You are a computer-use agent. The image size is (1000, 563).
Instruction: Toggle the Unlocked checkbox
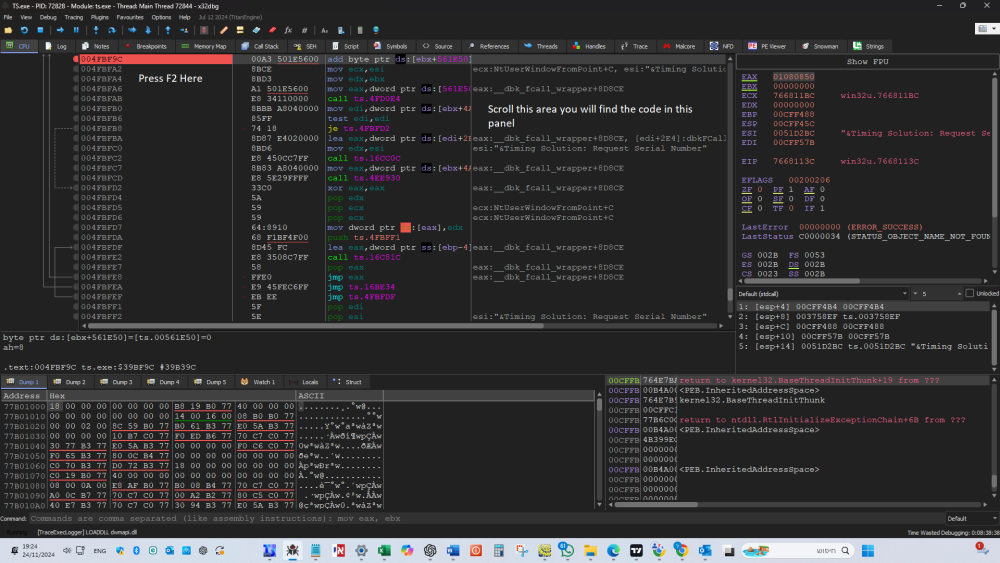(x=968, y=293)
